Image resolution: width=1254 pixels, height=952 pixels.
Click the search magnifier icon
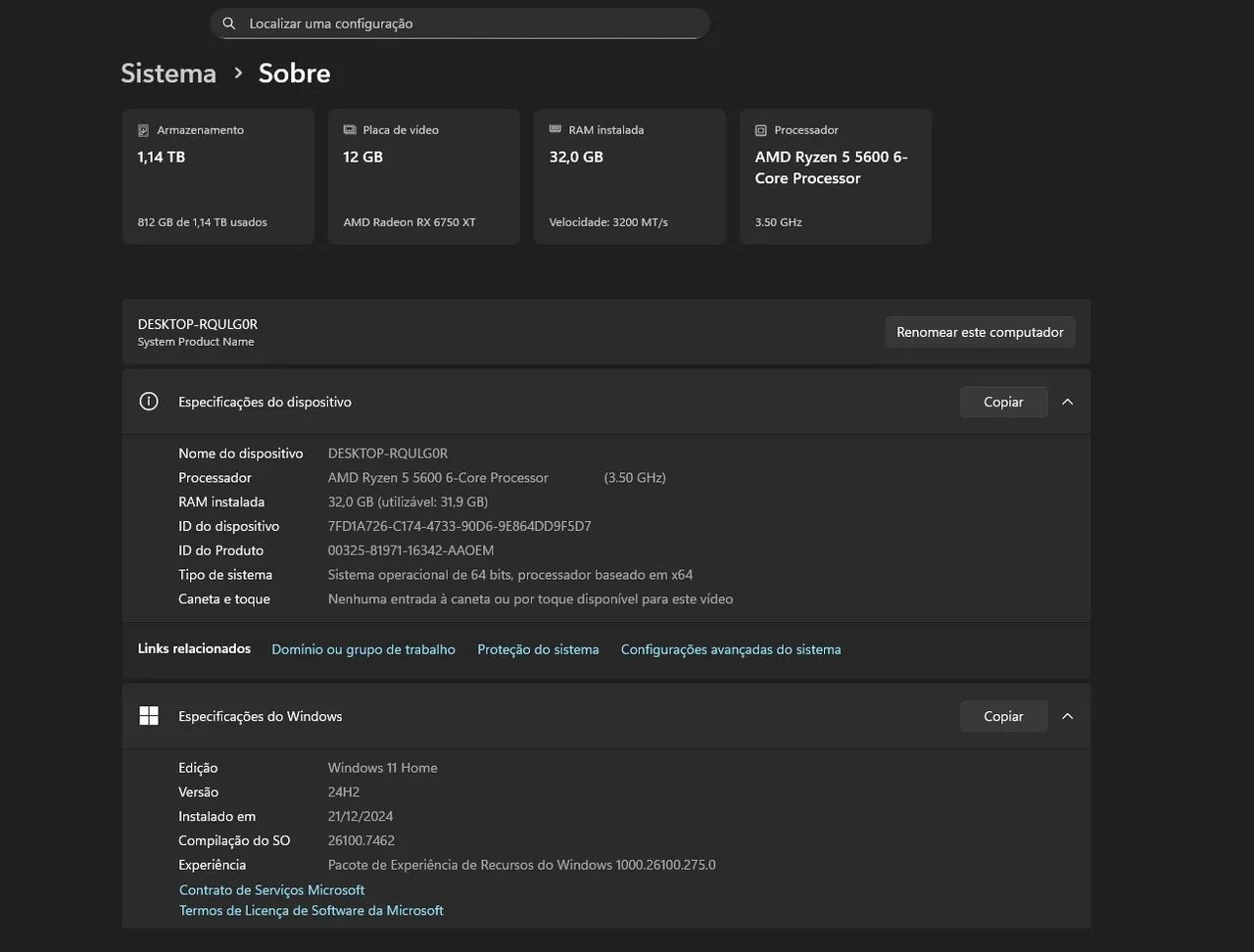(x=229, y=24)
